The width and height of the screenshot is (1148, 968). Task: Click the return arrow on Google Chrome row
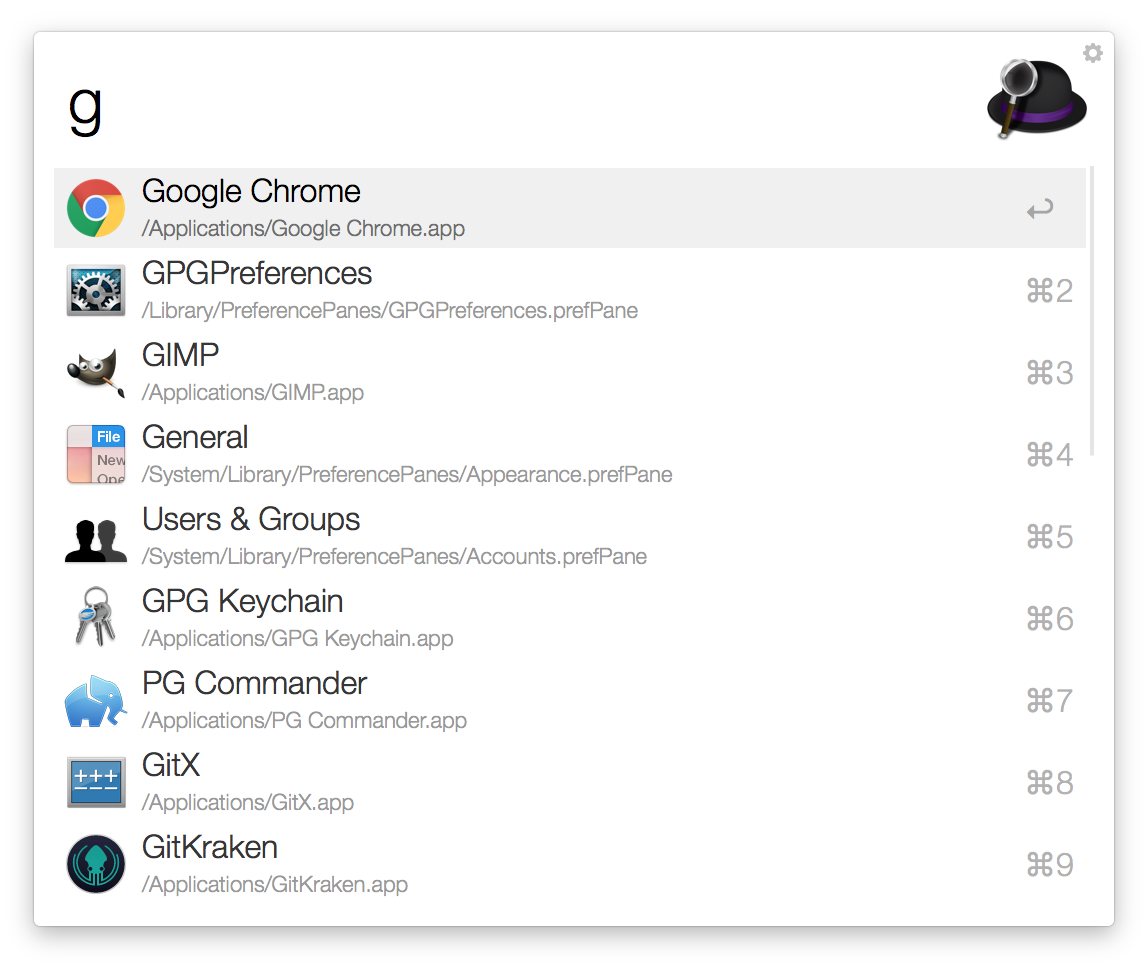[x=1040, y=209]
